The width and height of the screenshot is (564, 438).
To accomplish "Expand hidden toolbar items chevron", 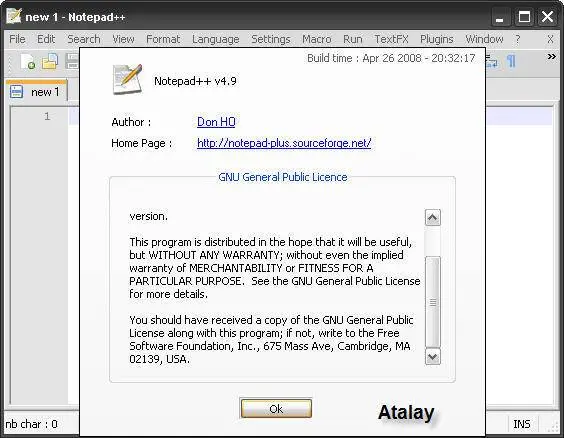I will tap(551, 56).
